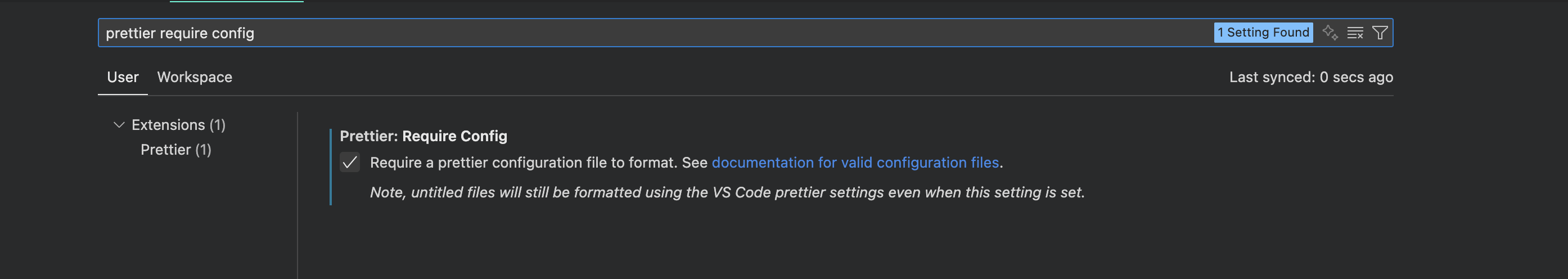The image size is (1568, 279).
Task: Open the settings filter funnel icon
Action: click(1380, 32)
